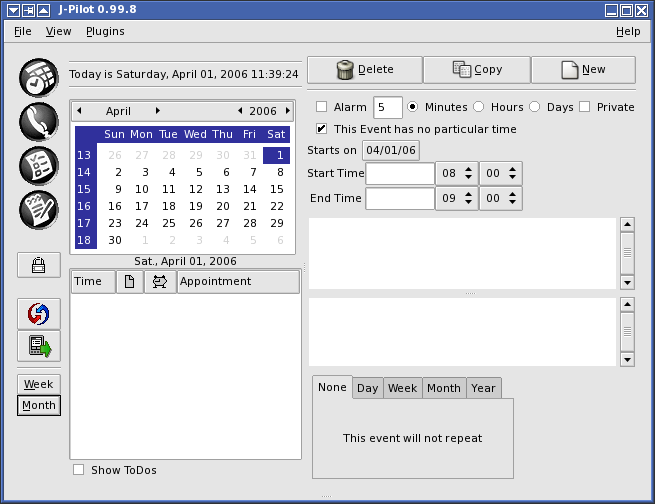This screenshot has height=504, width=655.
Task: Click the blank page New icon
Action: (x=569, y=70)
